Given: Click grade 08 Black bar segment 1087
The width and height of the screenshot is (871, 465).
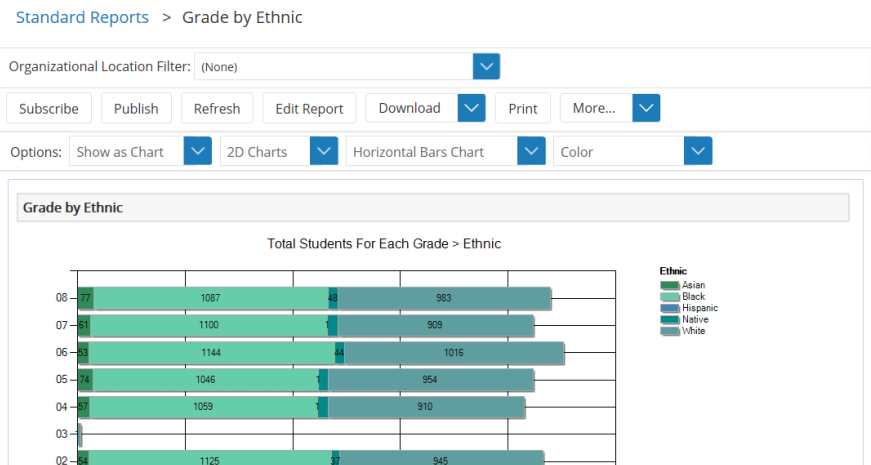Looking at the screenshot, I should pos(210,298).
